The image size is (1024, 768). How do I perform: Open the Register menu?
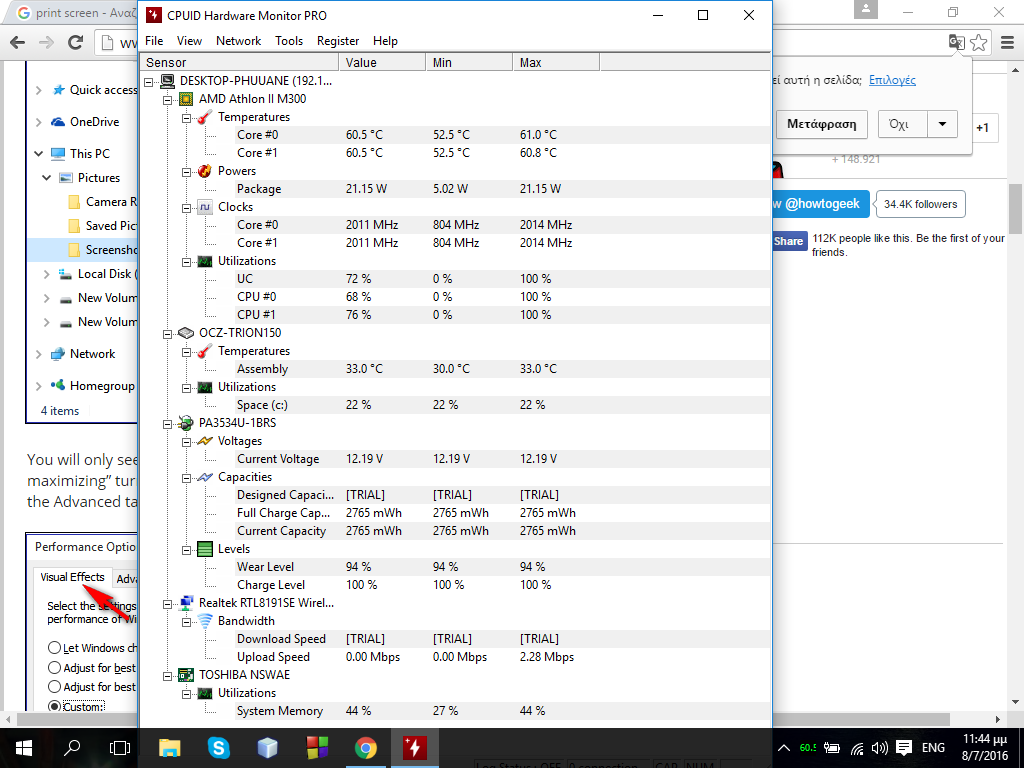coord(338,40)
